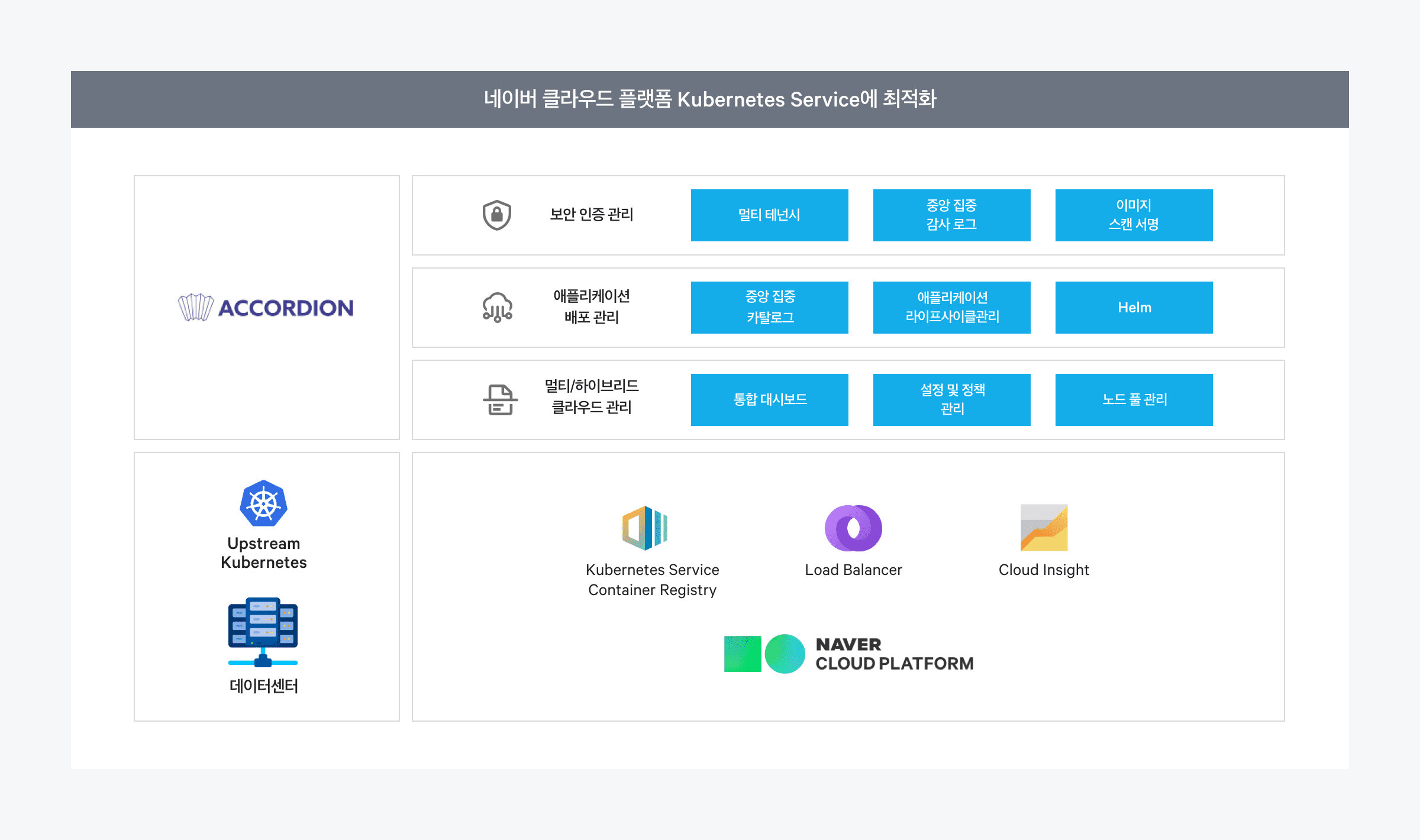Click the Cloud Insight chart icon
Image resolution: width=1420 pixels, height=840 pixels.
coord(1044,528)
